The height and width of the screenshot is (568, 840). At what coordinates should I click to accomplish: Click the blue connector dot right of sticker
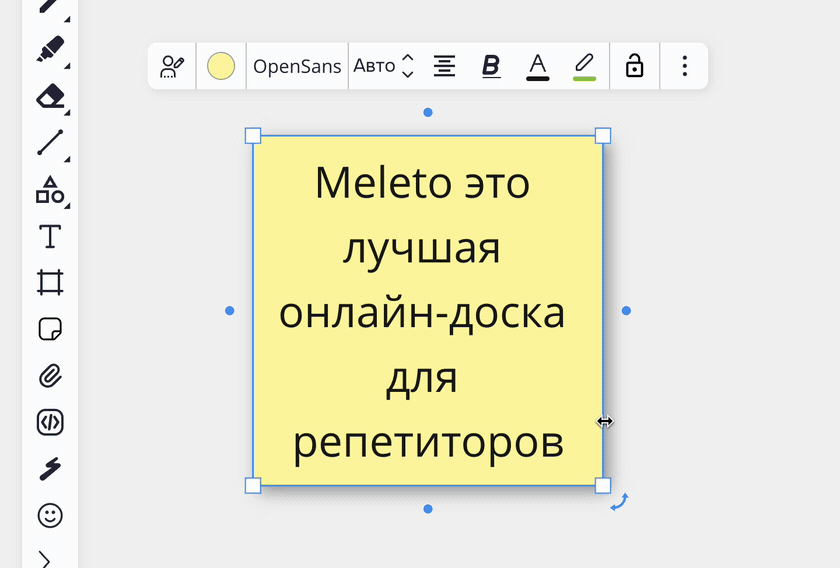(x=626, y=311)
